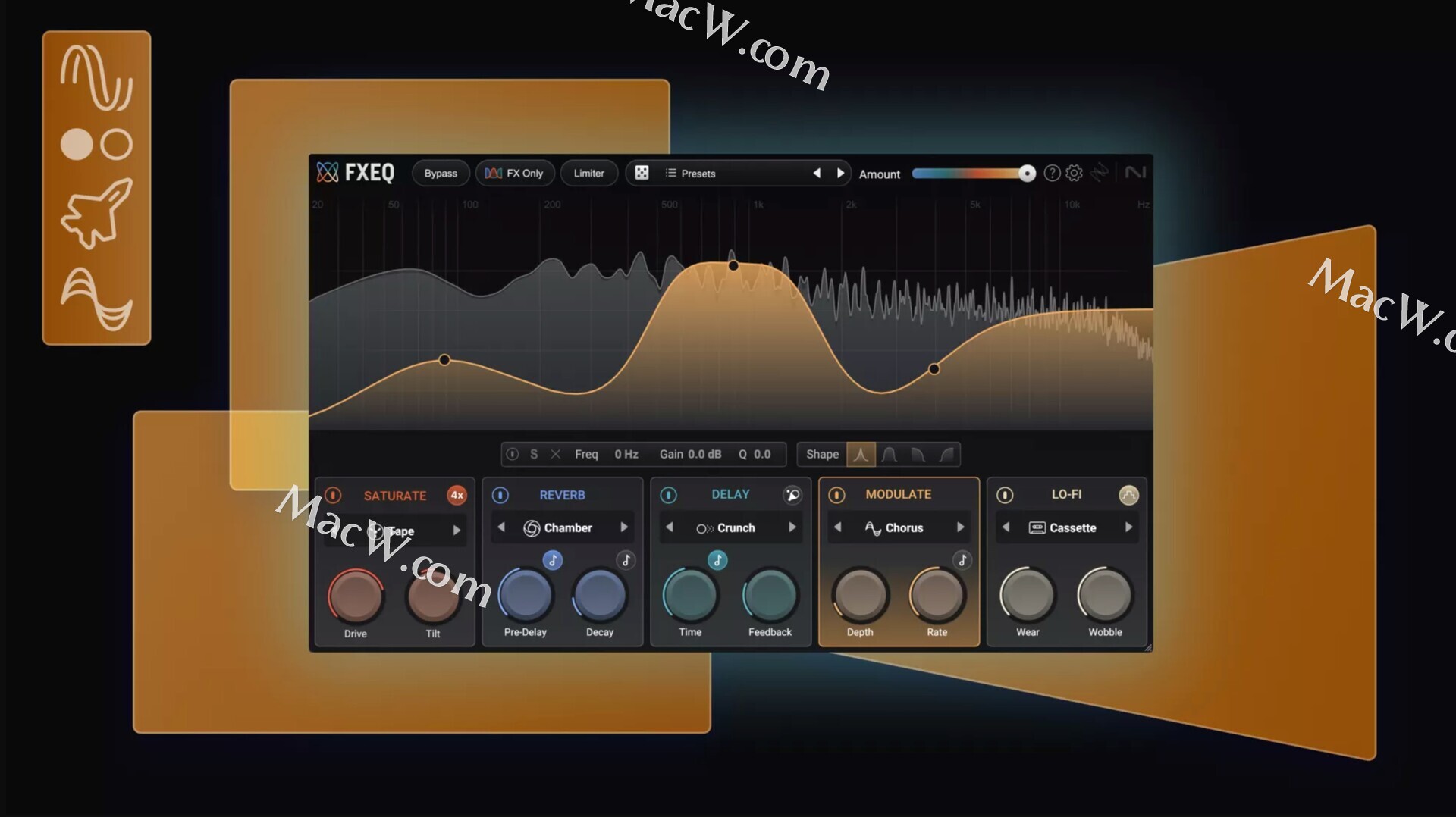This screenshot has height=817, width=1456.
Task: Click the dimmed icon beside the gear
Action: coord(1099,174)
